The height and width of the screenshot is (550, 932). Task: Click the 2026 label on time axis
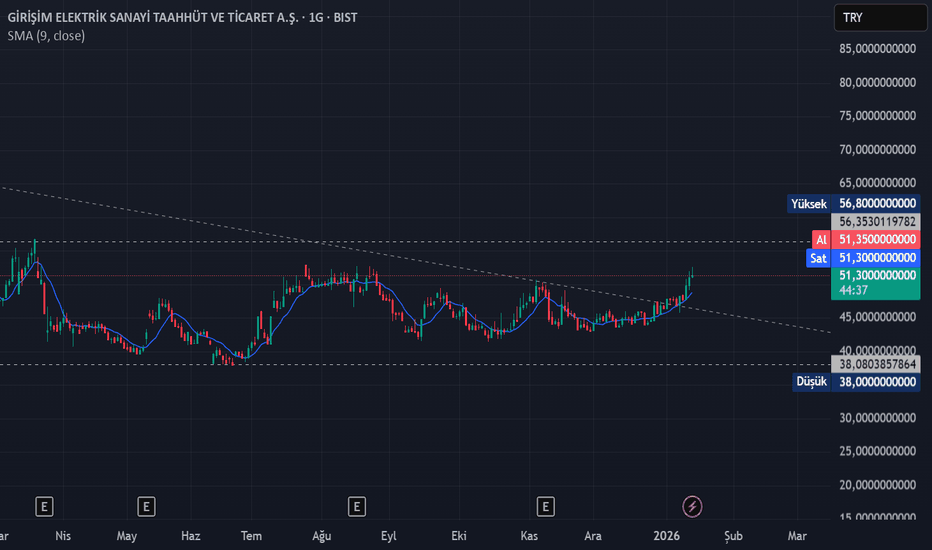(x=666, y=536)
